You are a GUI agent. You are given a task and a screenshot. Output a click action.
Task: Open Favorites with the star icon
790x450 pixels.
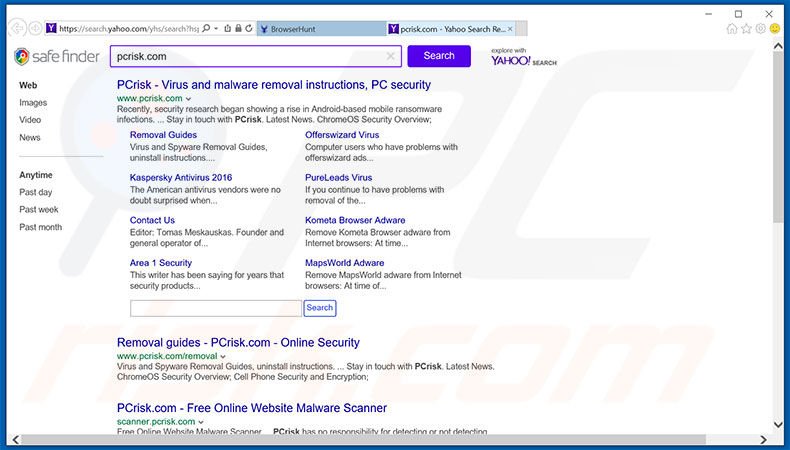click(x=746, y=29)
